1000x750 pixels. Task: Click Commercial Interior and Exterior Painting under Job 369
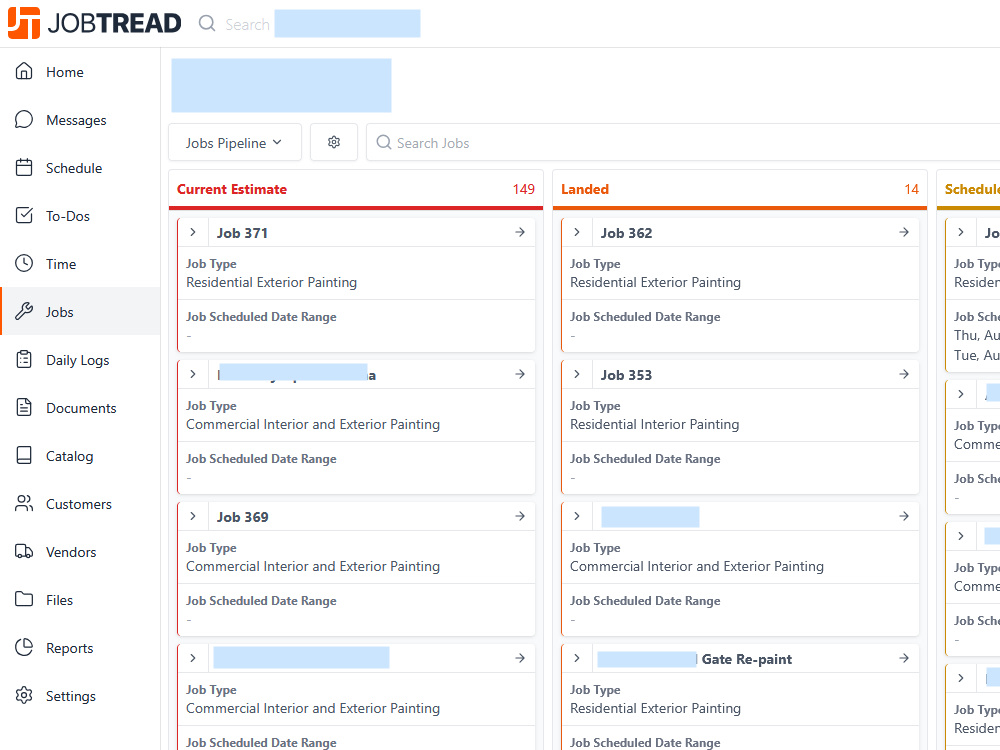[313, 566]
